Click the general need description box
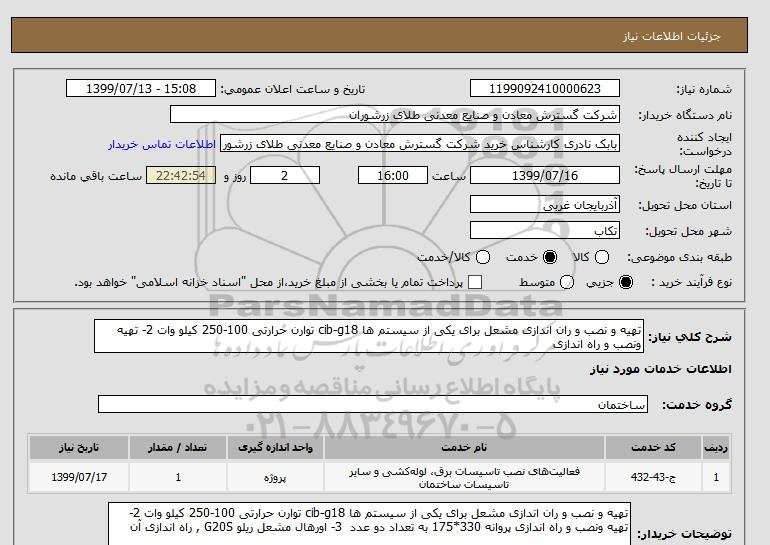770x545 pixels. click(x=369, y=336)
